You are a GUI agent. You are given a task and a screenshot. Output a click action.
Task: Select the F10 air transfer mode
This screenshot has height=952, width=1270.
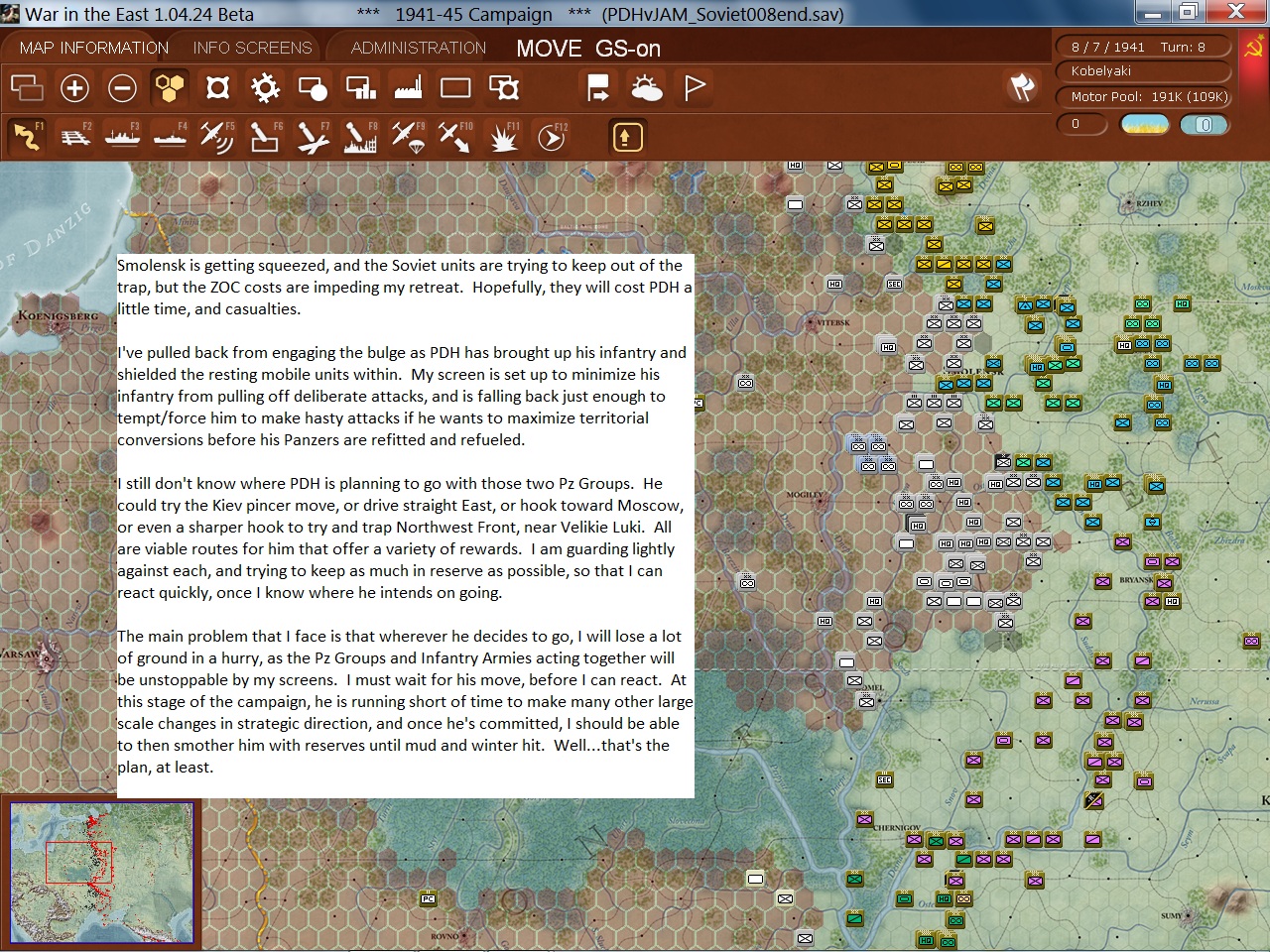tap(455, 137)
